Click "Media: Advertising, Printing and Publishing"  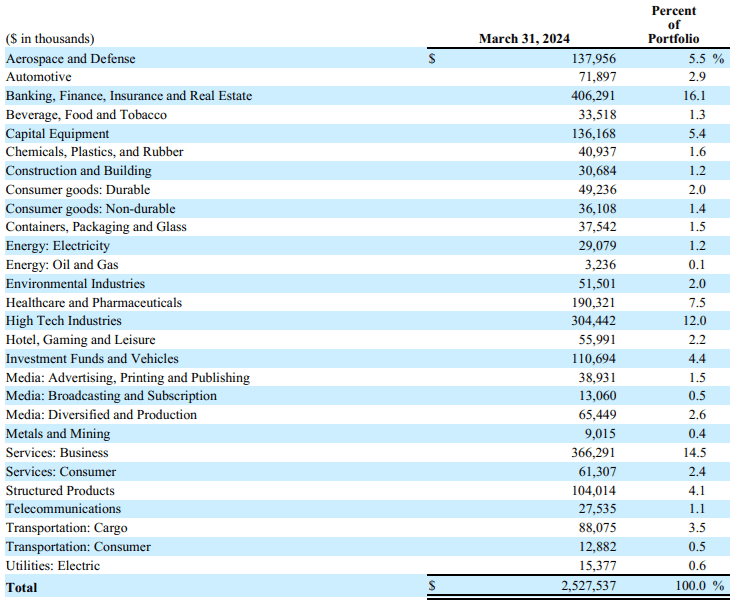tap(128, 377)
